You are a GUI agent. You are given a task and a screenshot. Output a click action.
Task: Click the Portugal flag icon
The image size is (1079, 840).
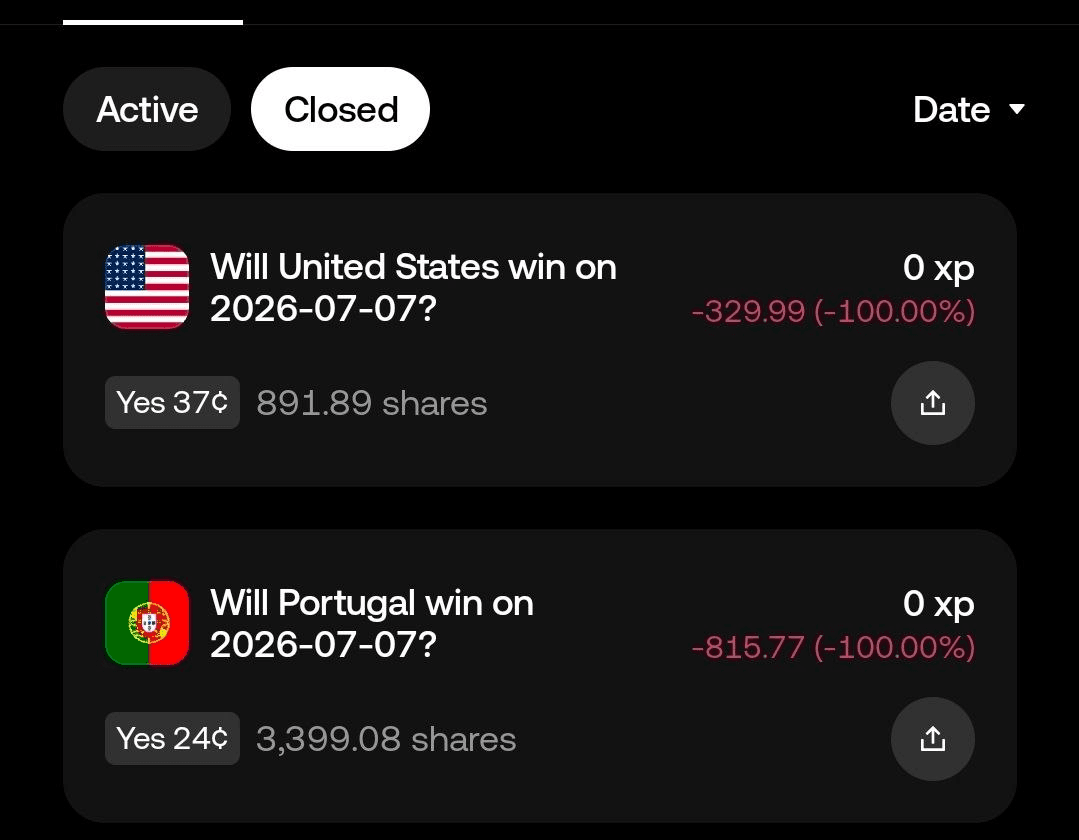147,623
